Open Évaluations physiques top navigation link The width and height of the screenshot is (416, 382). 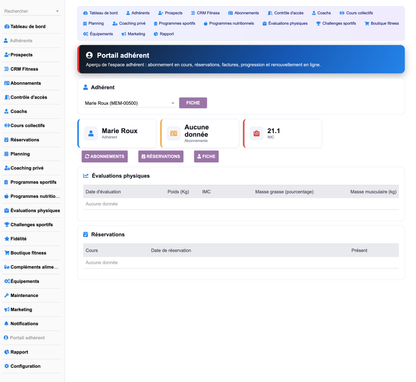pyautogui.click(x=285, y=23)
